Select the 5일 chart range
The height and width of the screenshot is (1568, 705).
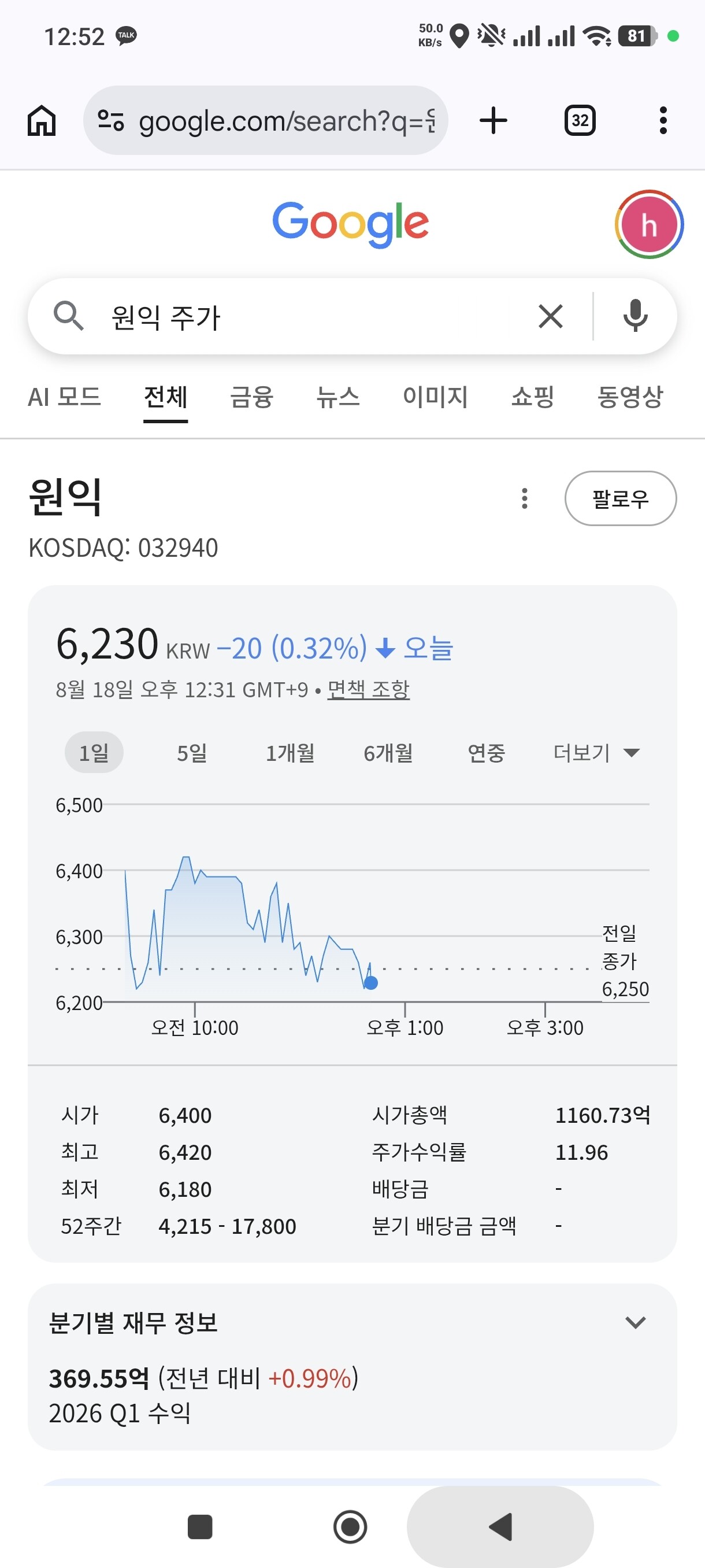(x=192, y=753)
